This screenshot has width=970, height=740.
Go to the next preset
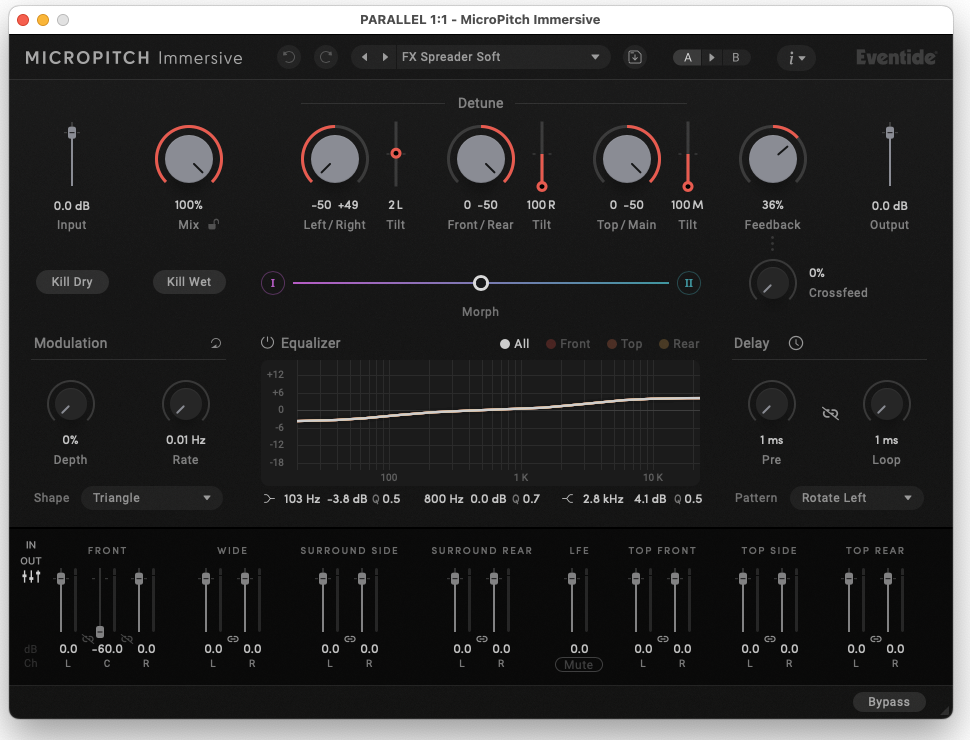[385, 57]
